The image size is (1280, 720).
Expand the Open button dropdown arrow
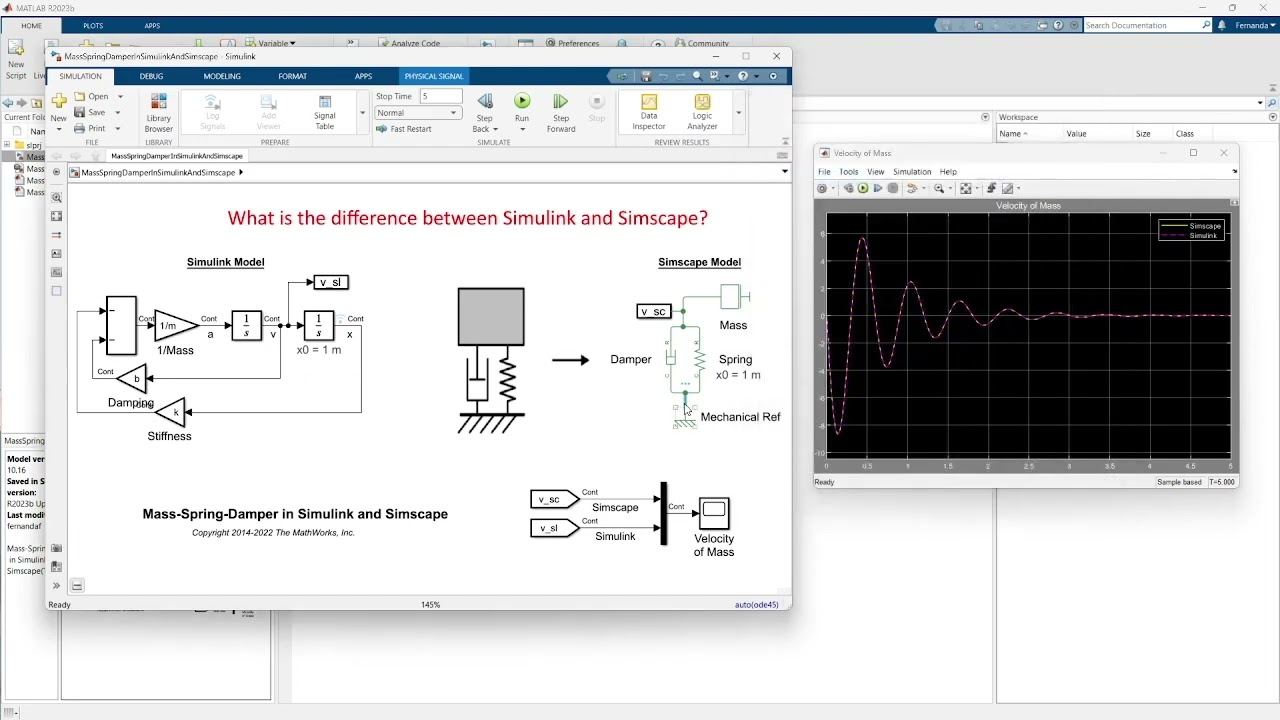[120, 97]
